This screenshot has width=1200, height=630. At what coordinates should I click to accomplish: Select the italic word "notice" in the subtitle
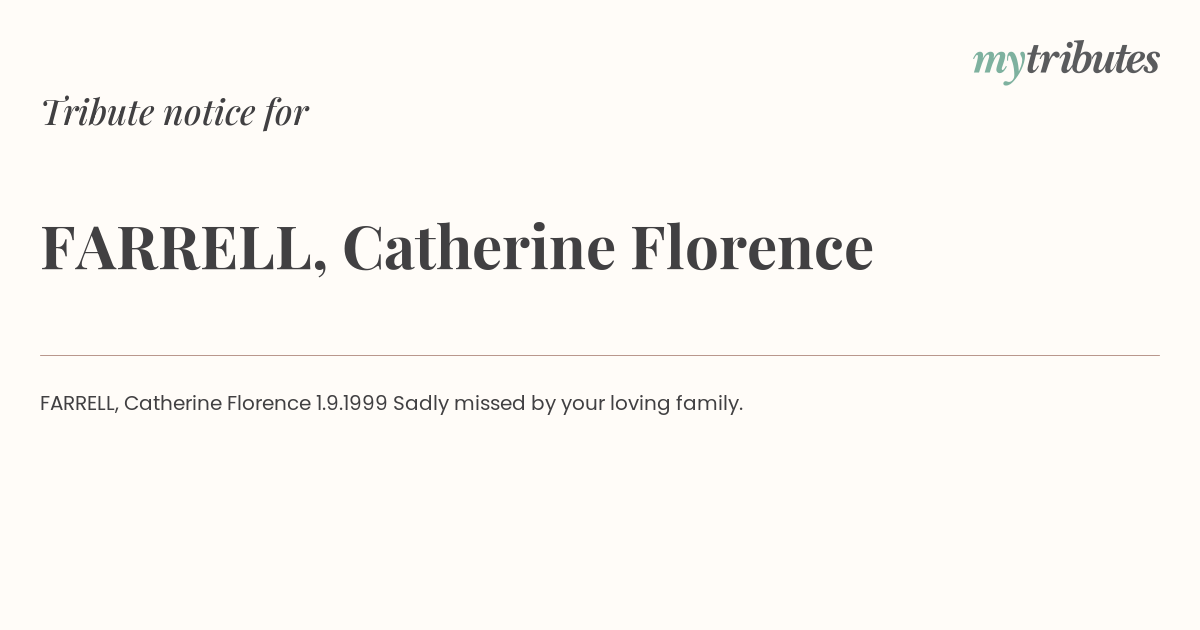click(209, 112)
